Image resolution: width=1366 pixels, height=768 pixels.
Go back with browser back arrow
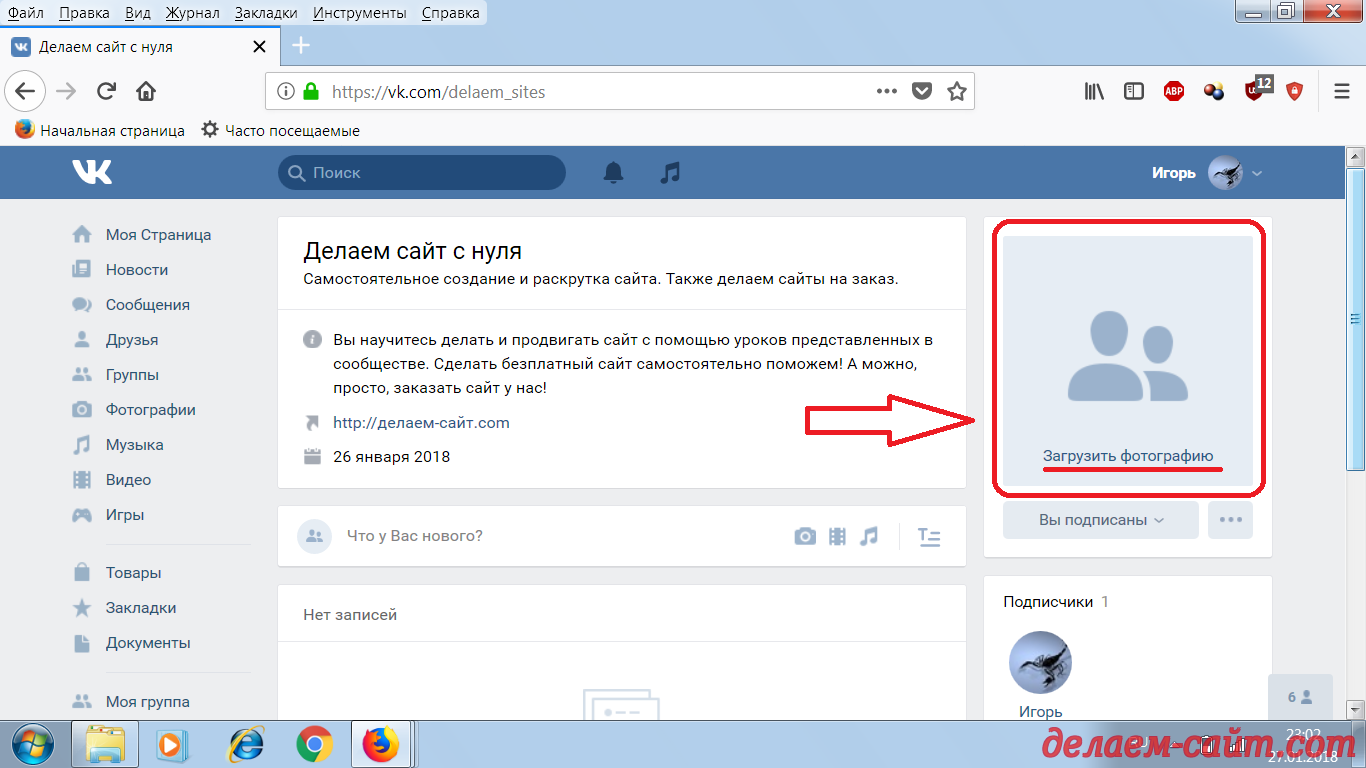25,92
